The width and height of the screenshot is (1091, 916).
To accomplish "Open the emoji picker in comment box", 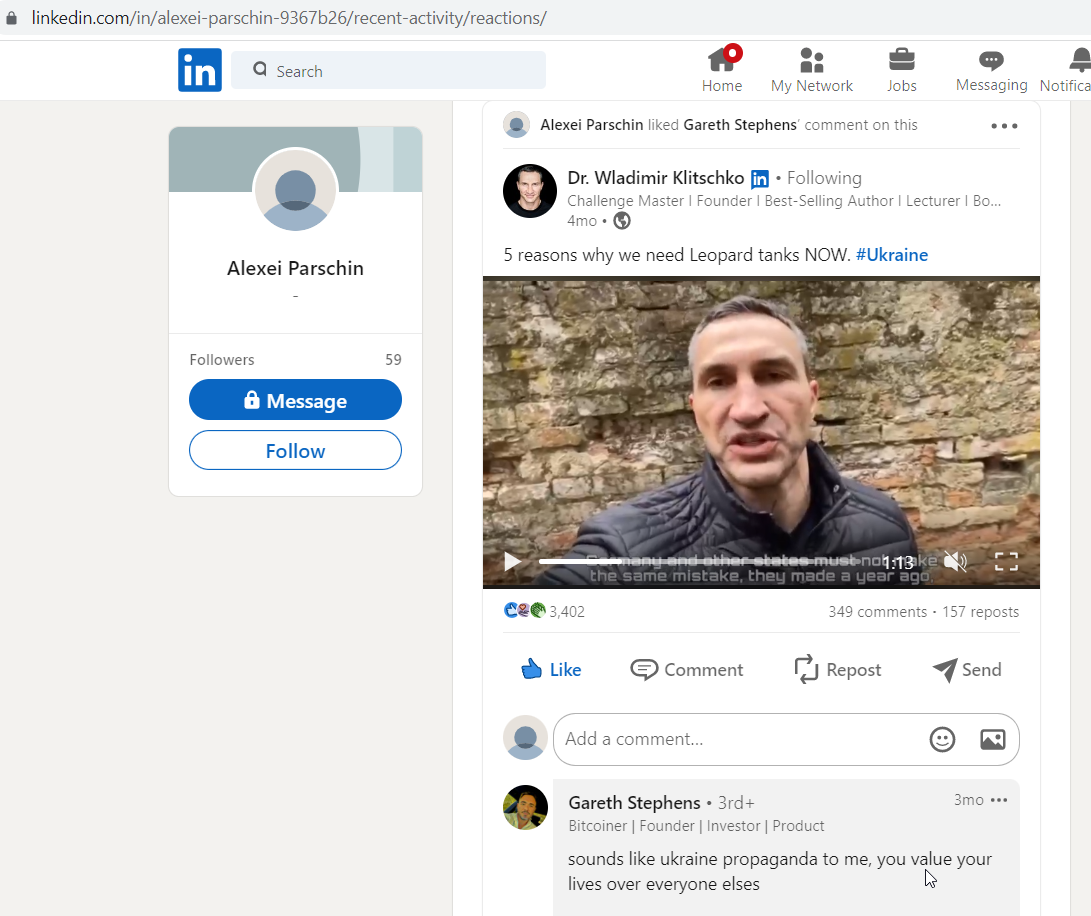I will [x=942, y=739].
